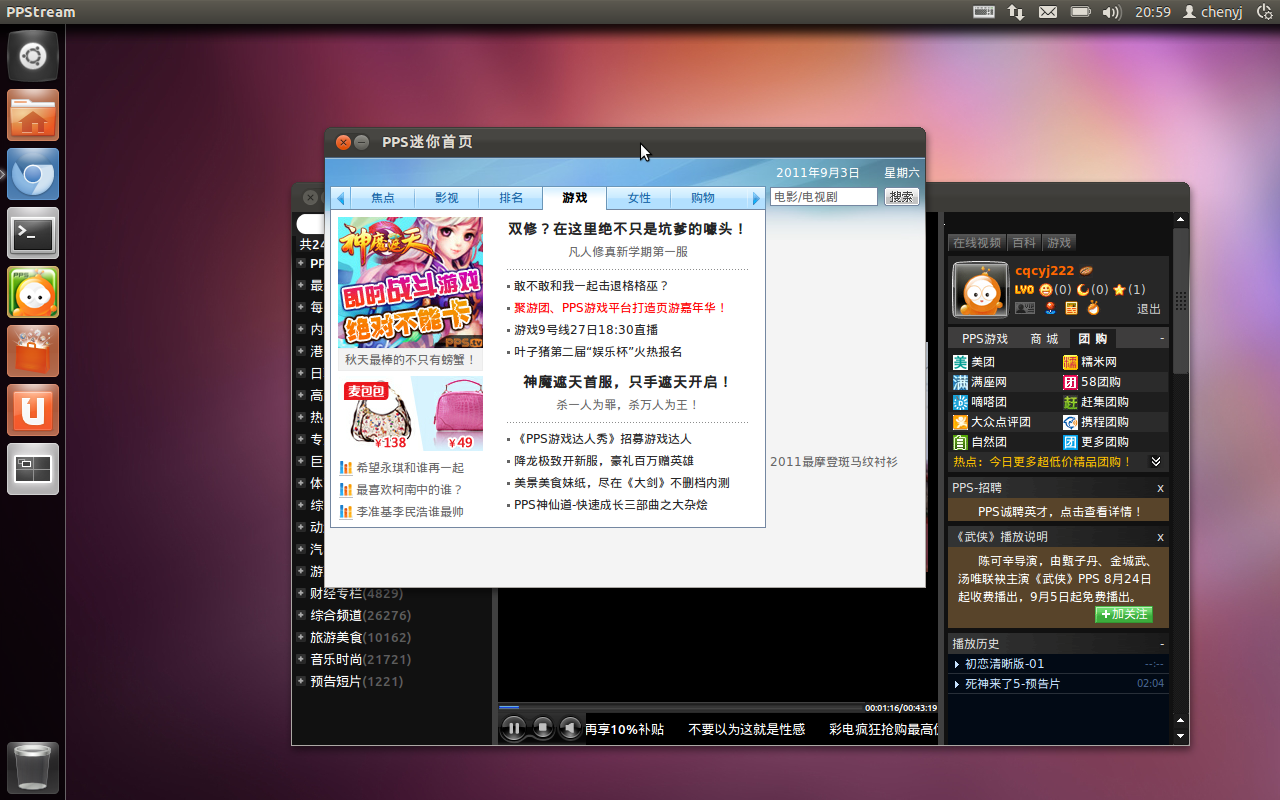Click the crescent moon icon in profile row
The image size is (1280, 800).
tap(1082, 290)
